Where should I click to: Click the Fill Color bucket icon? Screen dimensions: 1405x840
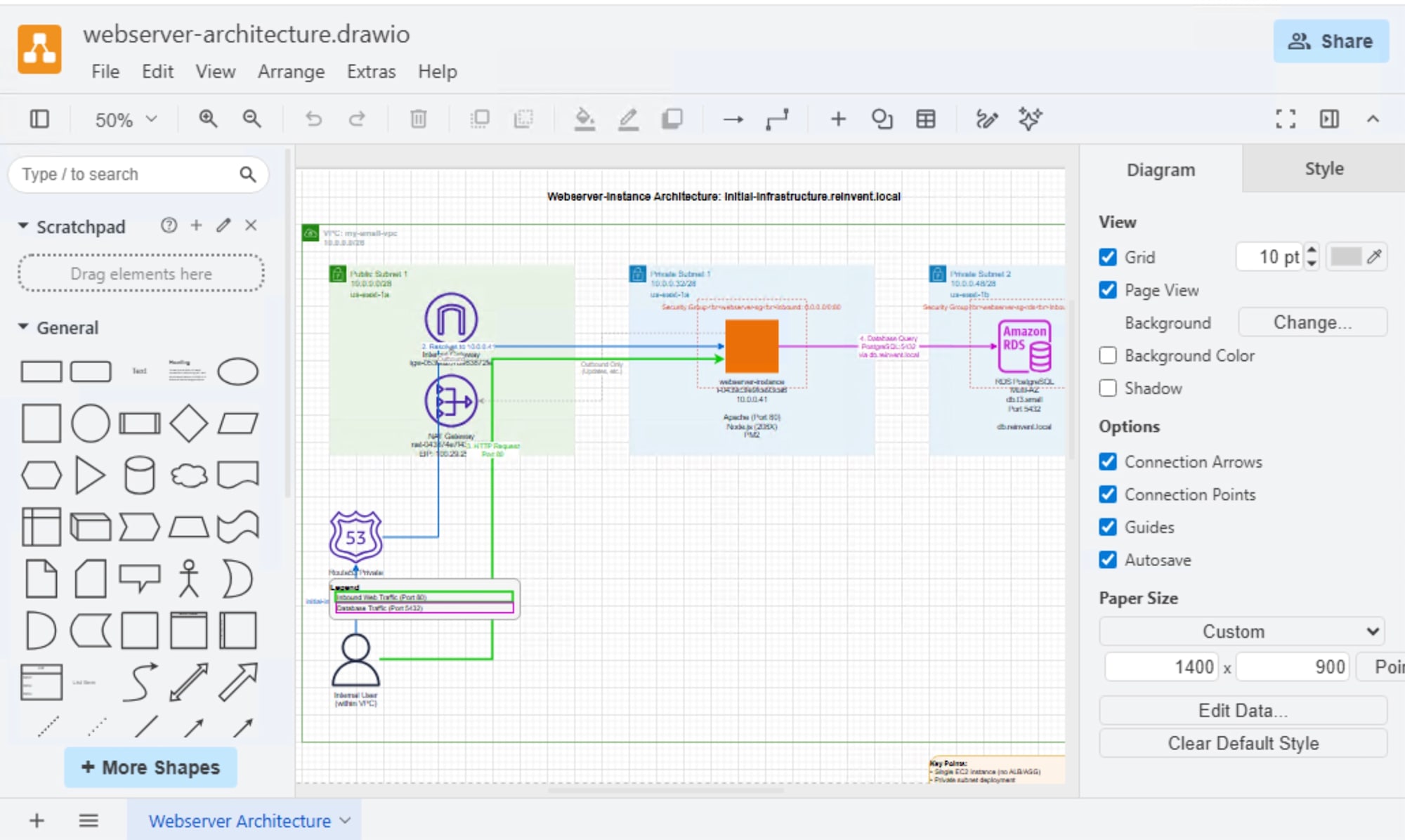point(584,119)
